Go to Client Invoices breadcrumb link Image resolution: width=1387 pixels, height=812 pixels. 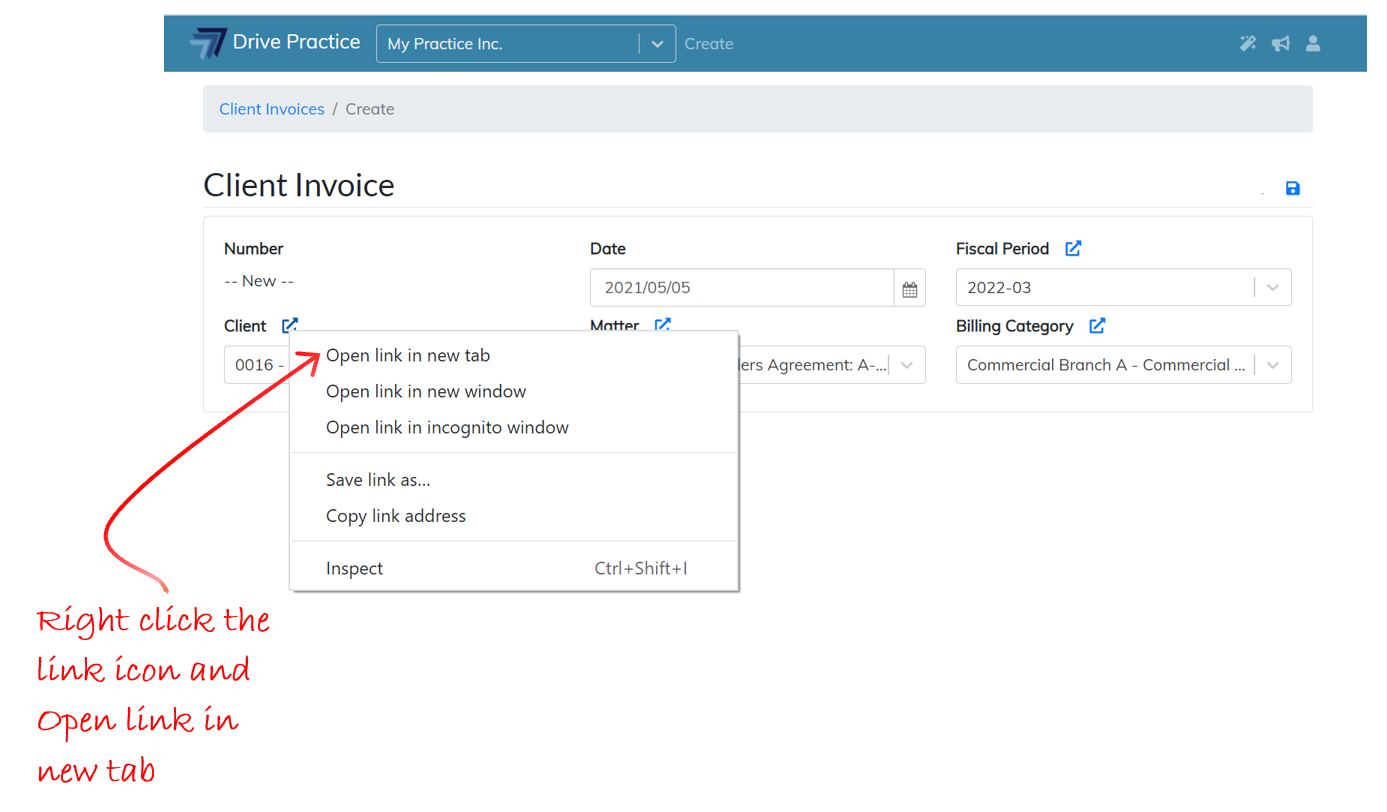coord(272,109)
